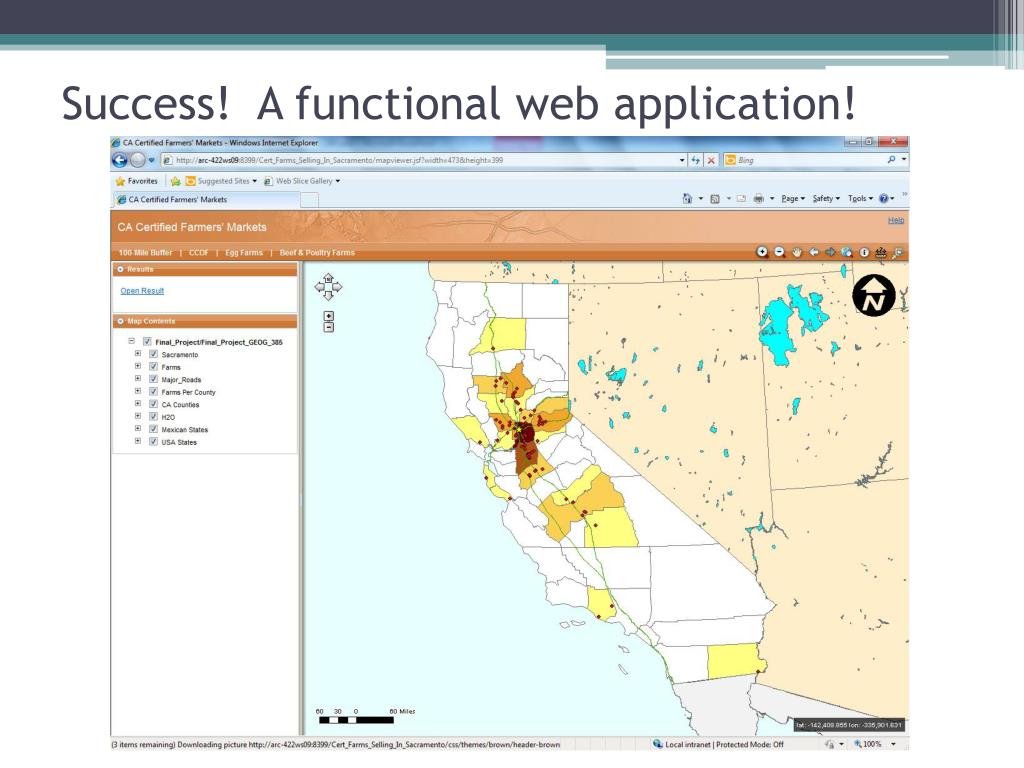Open the Egg Farms task

click(x=244, y=253)
